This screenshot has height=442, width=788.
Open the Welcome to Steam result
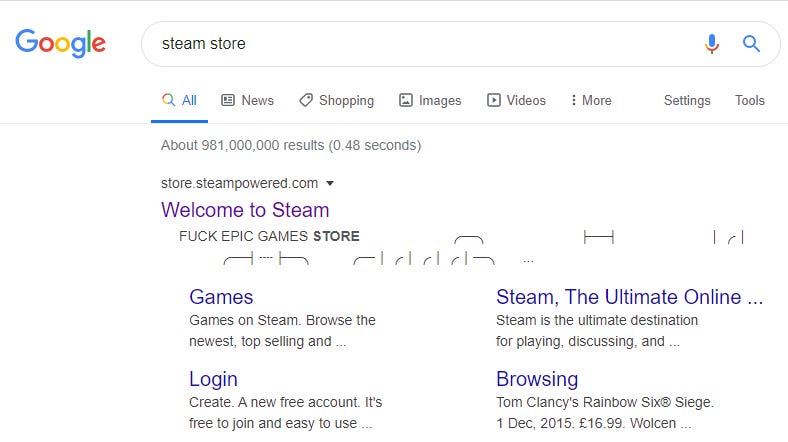click(x=245, y=210)
